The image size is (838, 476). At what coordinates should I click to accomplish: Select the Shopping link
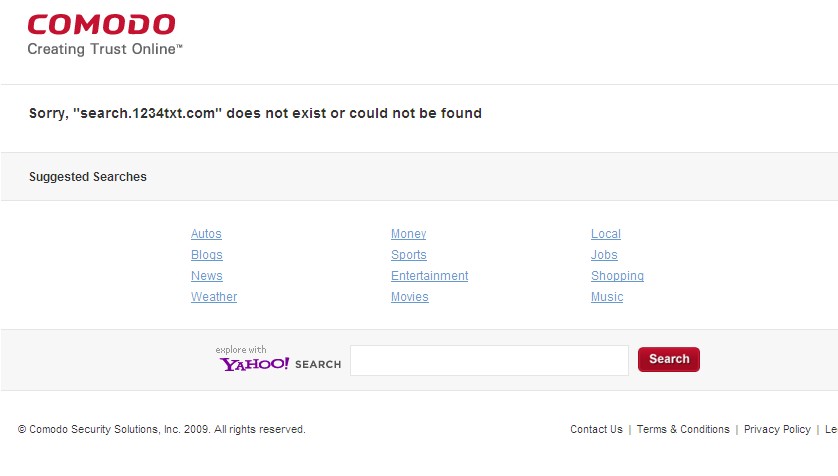point(617,276)
